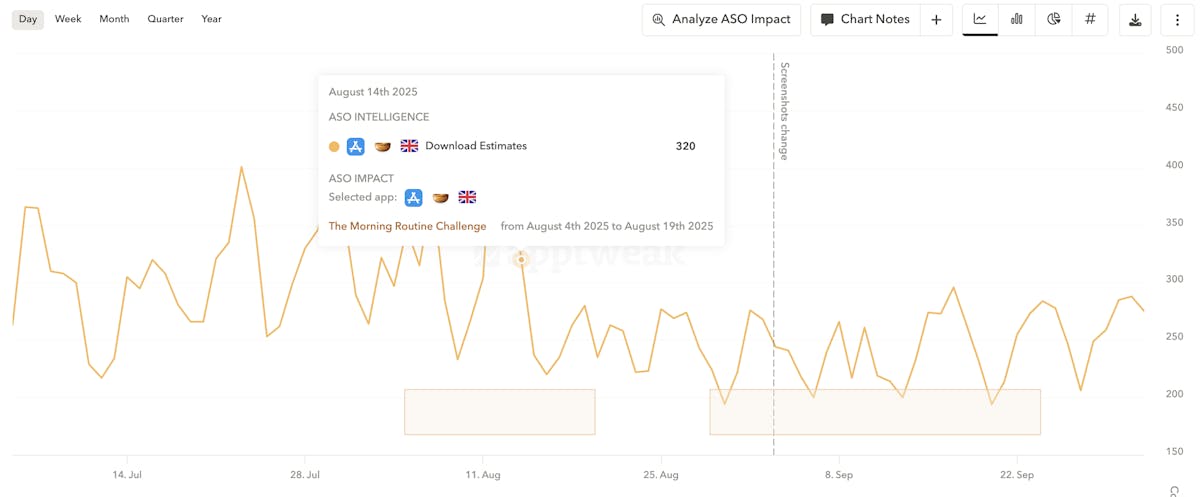
Task: Download the chart data
Action: pyautogui.click(x=1135, y=20)
